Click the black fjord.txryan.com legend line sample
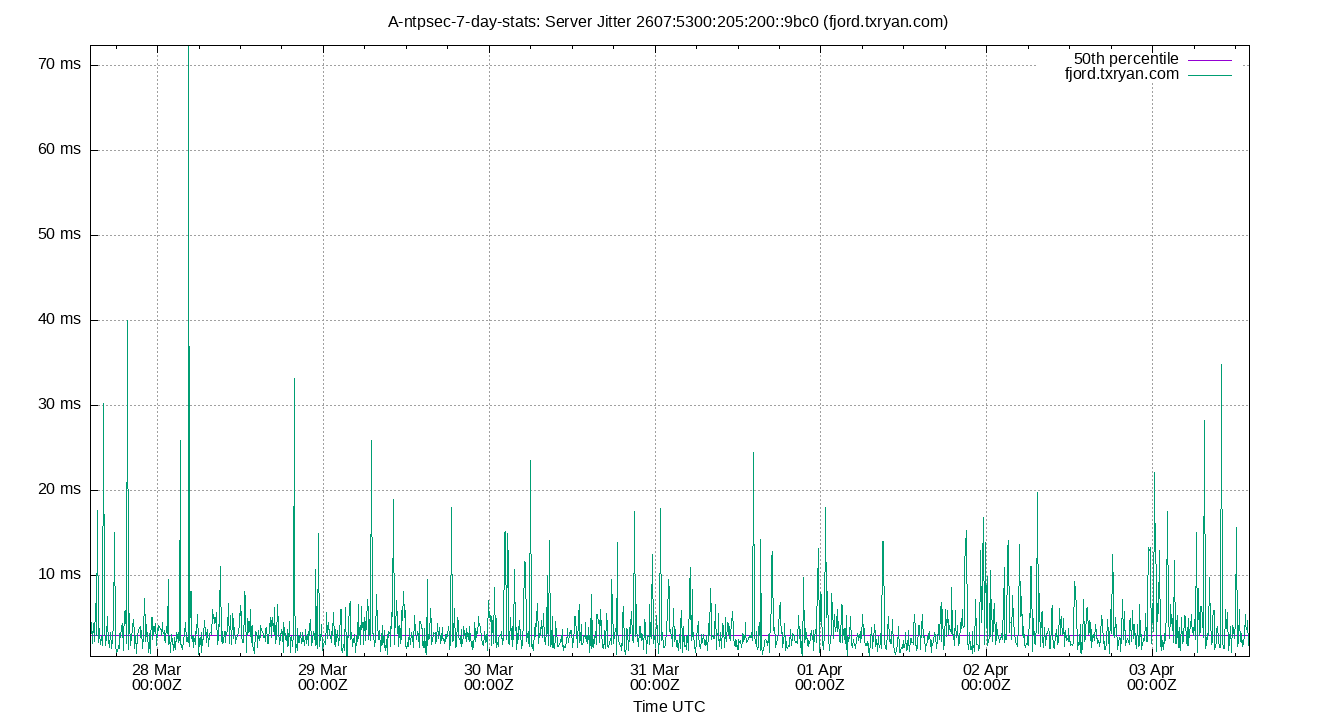Image resolution: width=1340 pixels, height=720 pixels. pyautogui.click(x=1209, y=74)
